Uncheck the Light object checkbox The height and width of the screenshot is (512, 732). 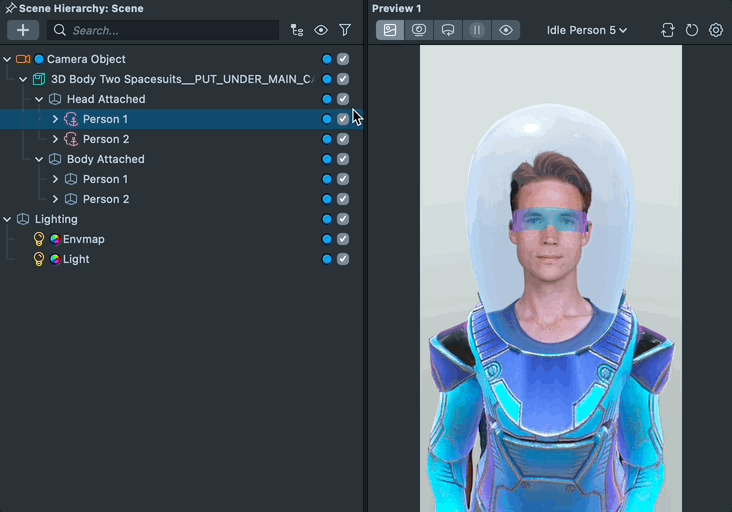[343, 259]
